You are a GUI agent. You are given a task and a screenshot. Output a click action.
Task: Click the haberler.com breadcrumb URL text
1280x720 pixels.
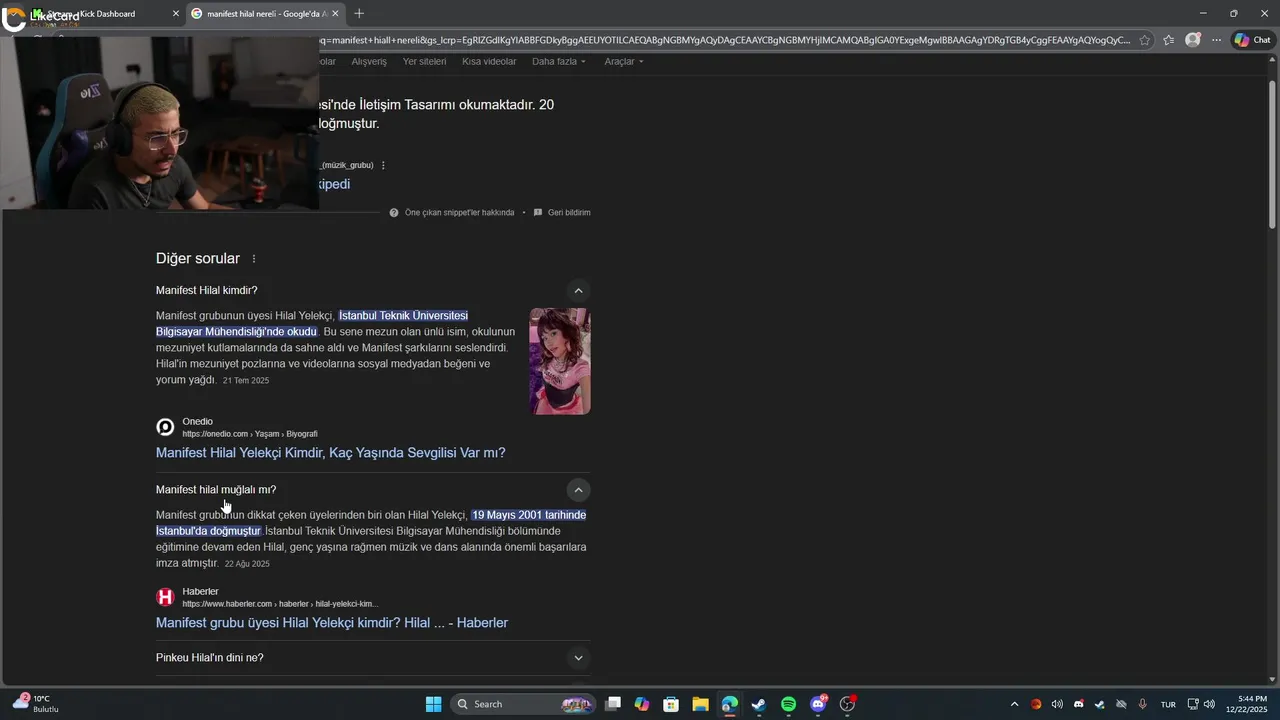point(280,604)
